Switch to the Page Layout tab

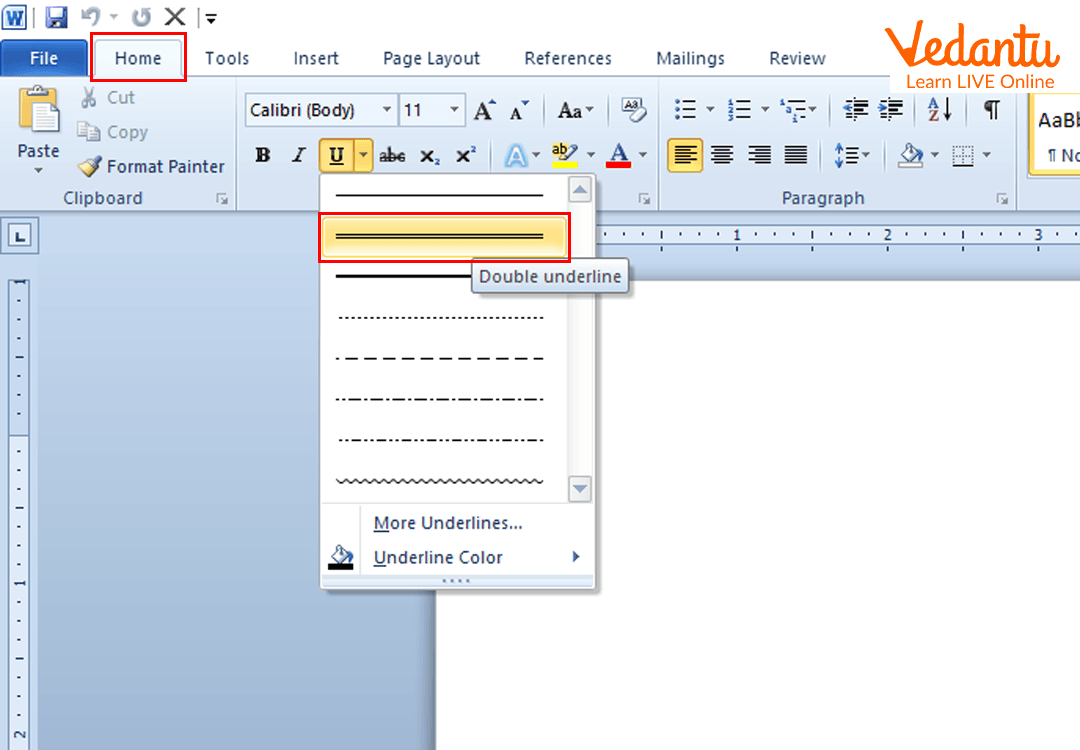tap(431, 58)
